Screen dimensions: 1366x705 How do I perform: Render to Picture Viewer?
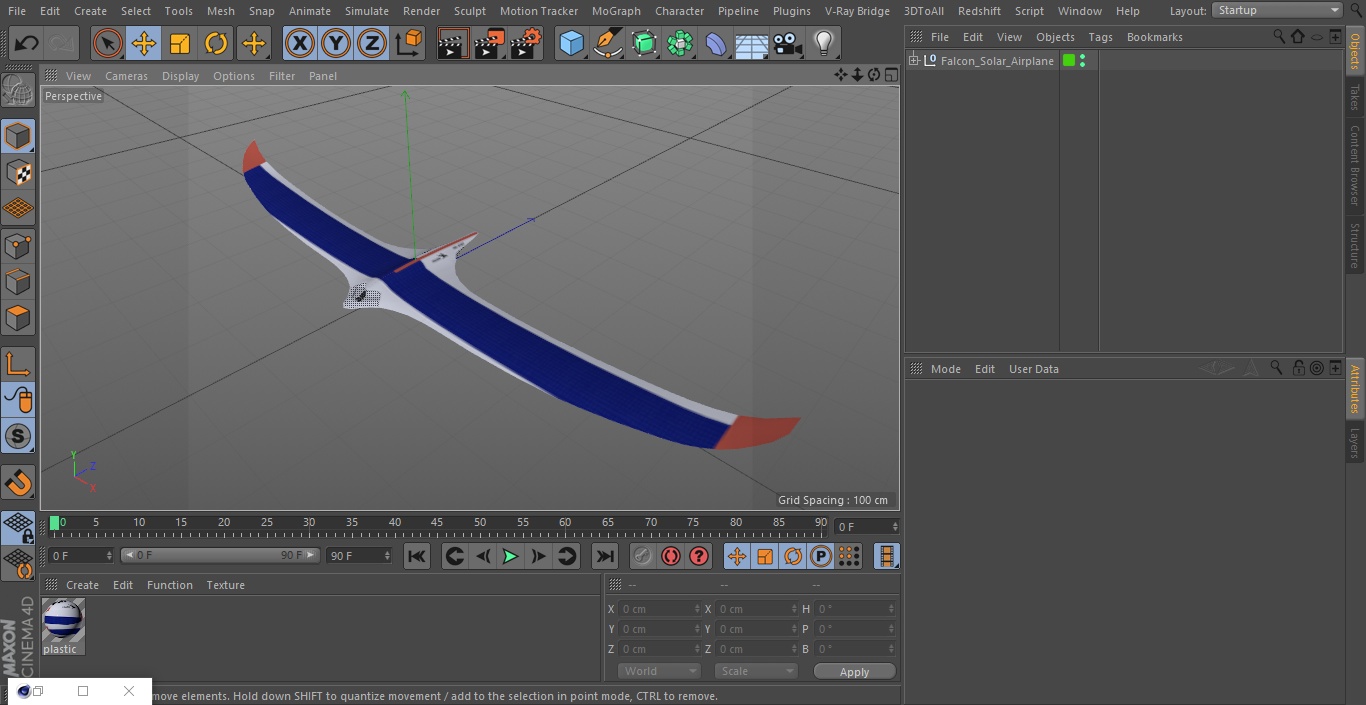489,44
